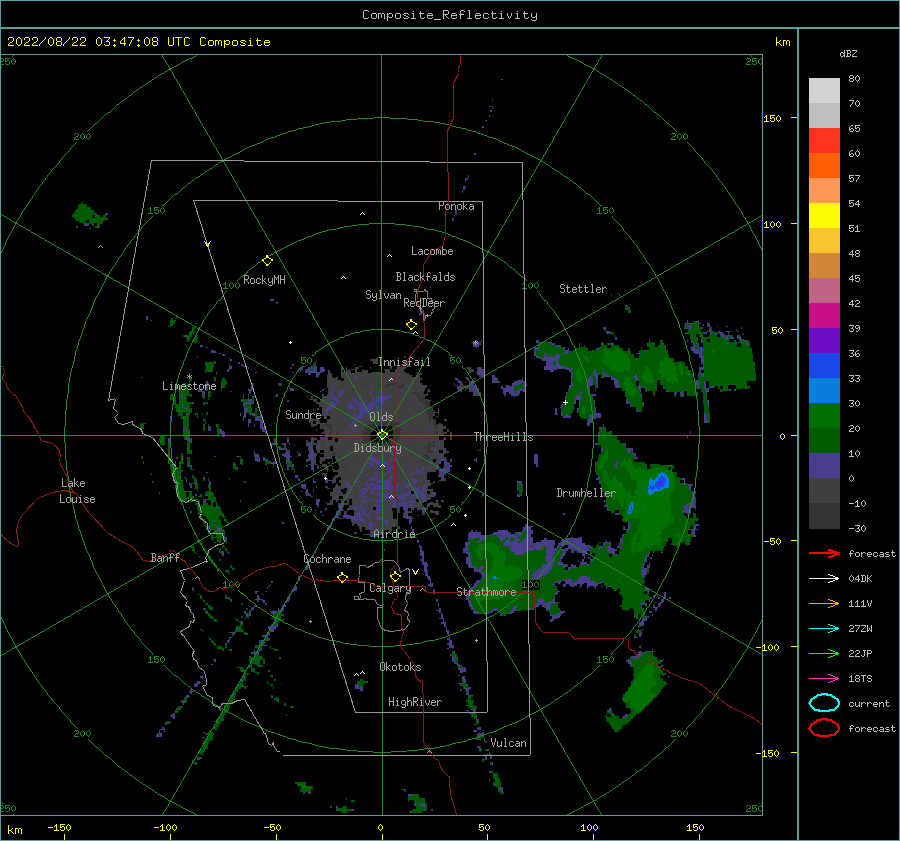Click the yellow V marker northwest of RockyMH
This screenshot has width=900, height=841.
tap(208, 244)
